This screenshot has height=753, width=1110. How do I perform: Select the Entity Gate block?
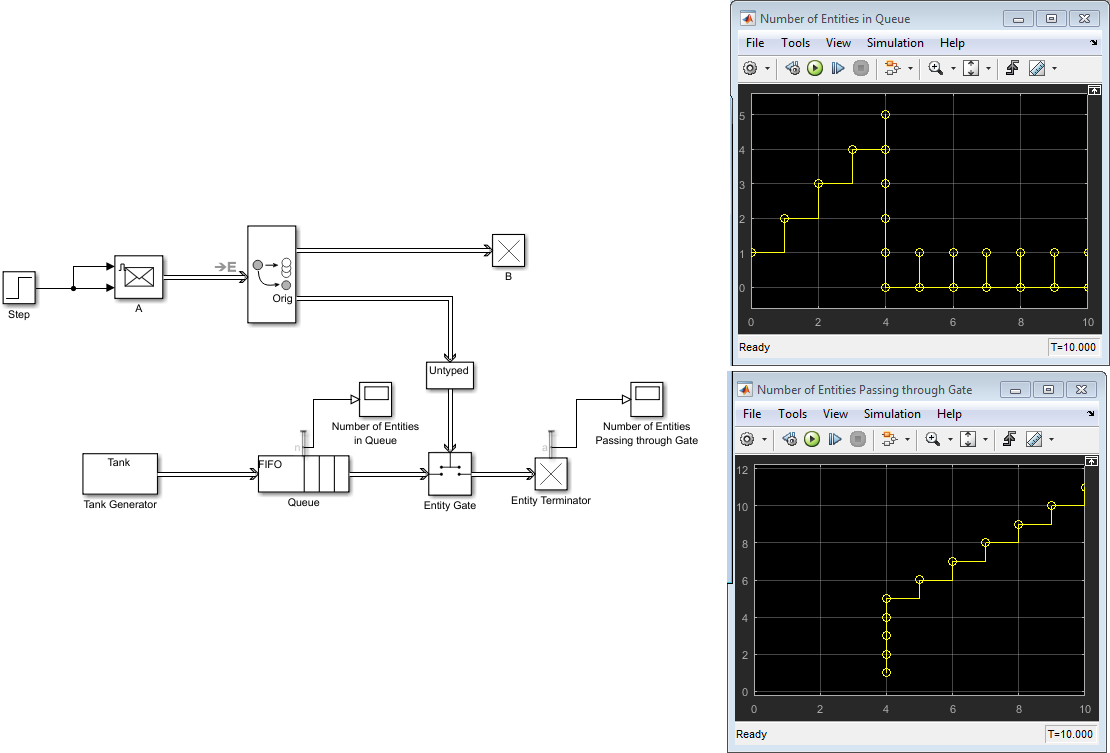click(450, 474)
